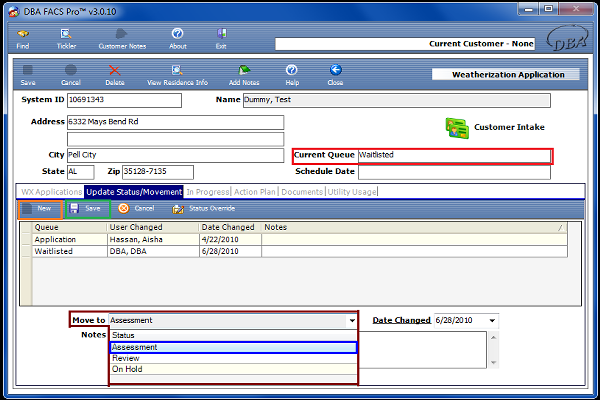Open the Tickler tool

pos(65,35)
